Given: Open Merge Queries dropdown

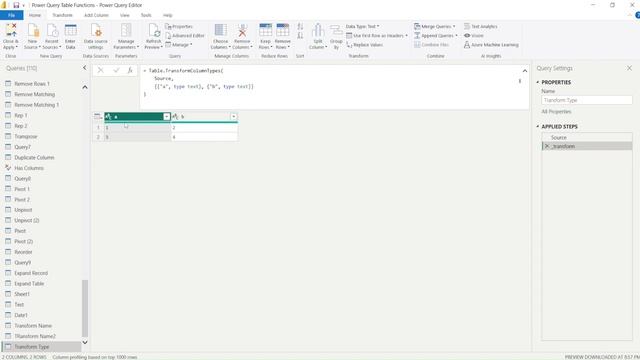Looking at the screenshot, I should pyautogui.click(x=434, y=27).
